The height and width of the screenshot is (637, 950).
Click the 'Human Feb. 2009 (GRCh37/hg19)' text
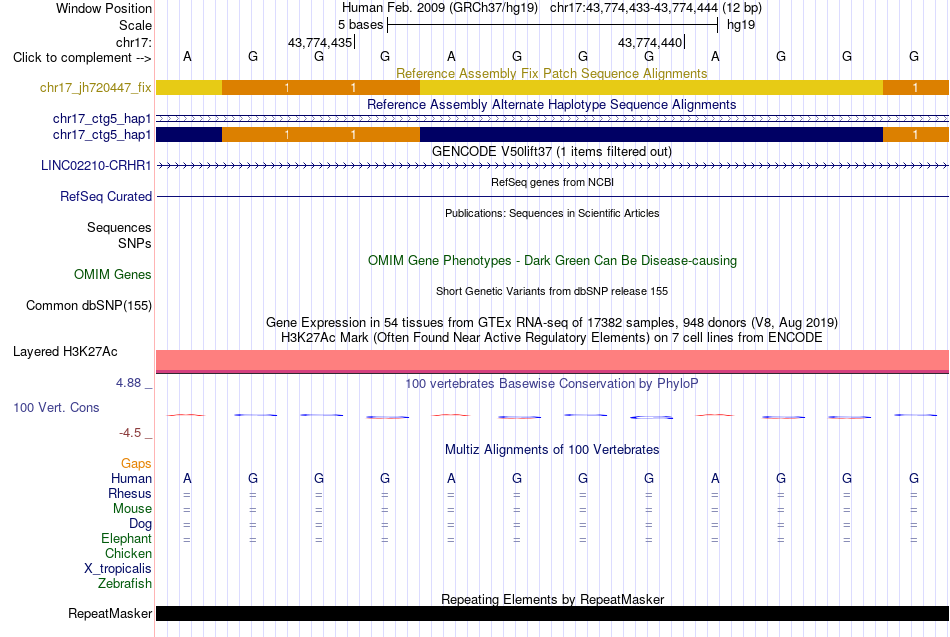tap(440, 8)
